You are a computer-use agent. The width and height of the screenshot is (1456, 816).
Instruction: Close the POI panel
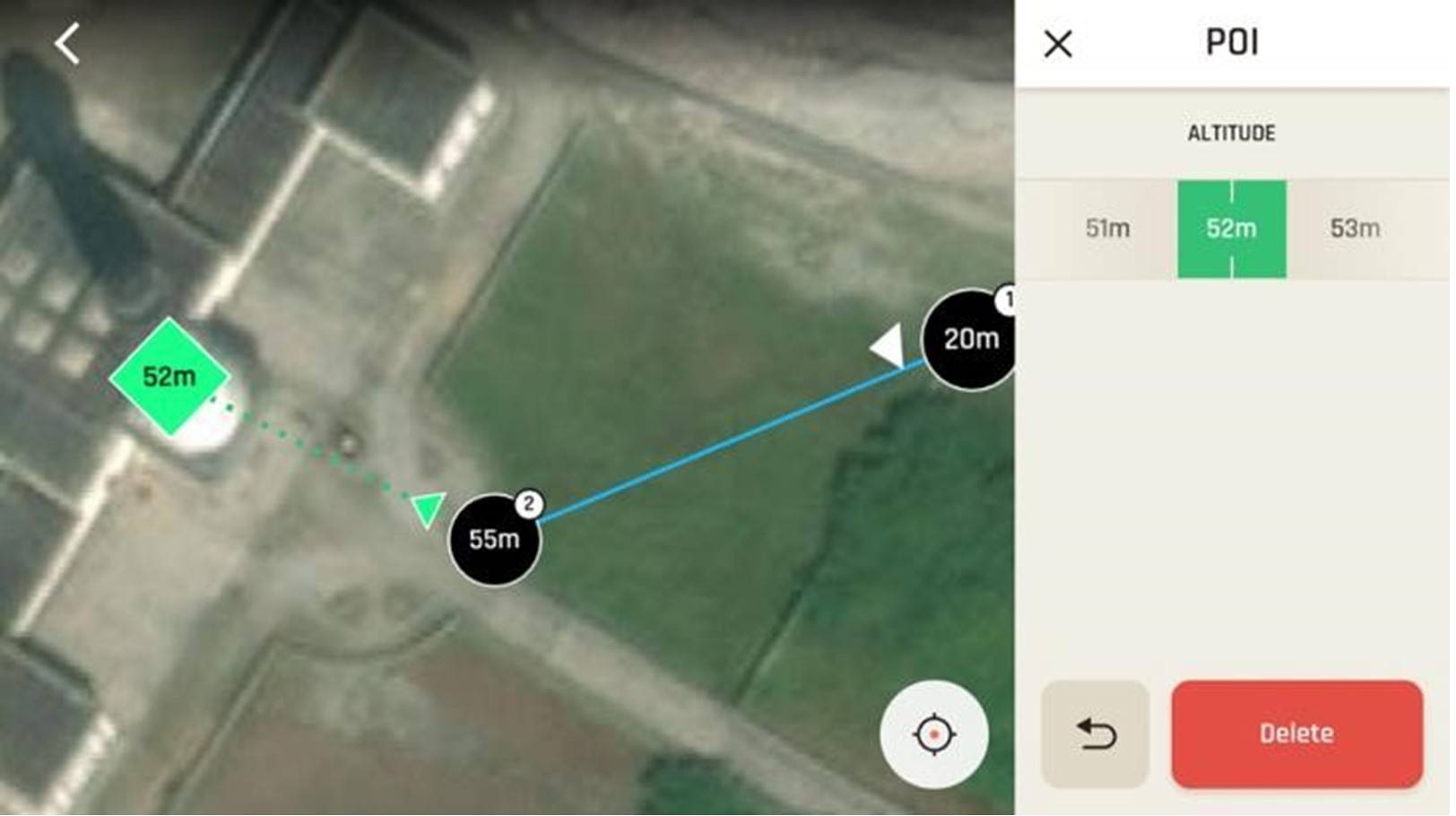1058,43
